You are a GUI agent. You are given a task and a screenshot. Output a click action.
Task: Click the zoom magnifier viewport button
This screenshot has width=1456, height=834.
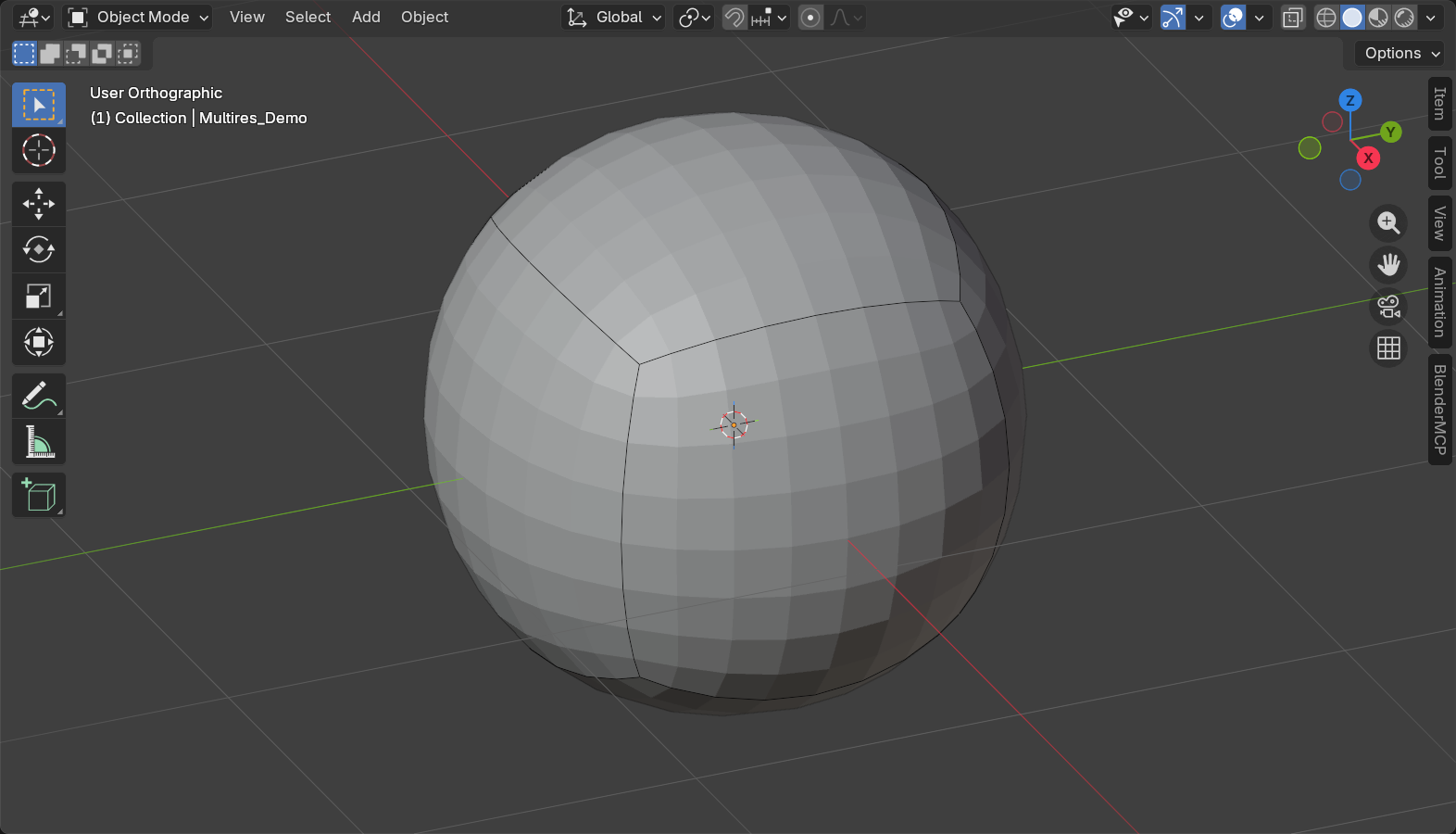tap(1388, 223)
